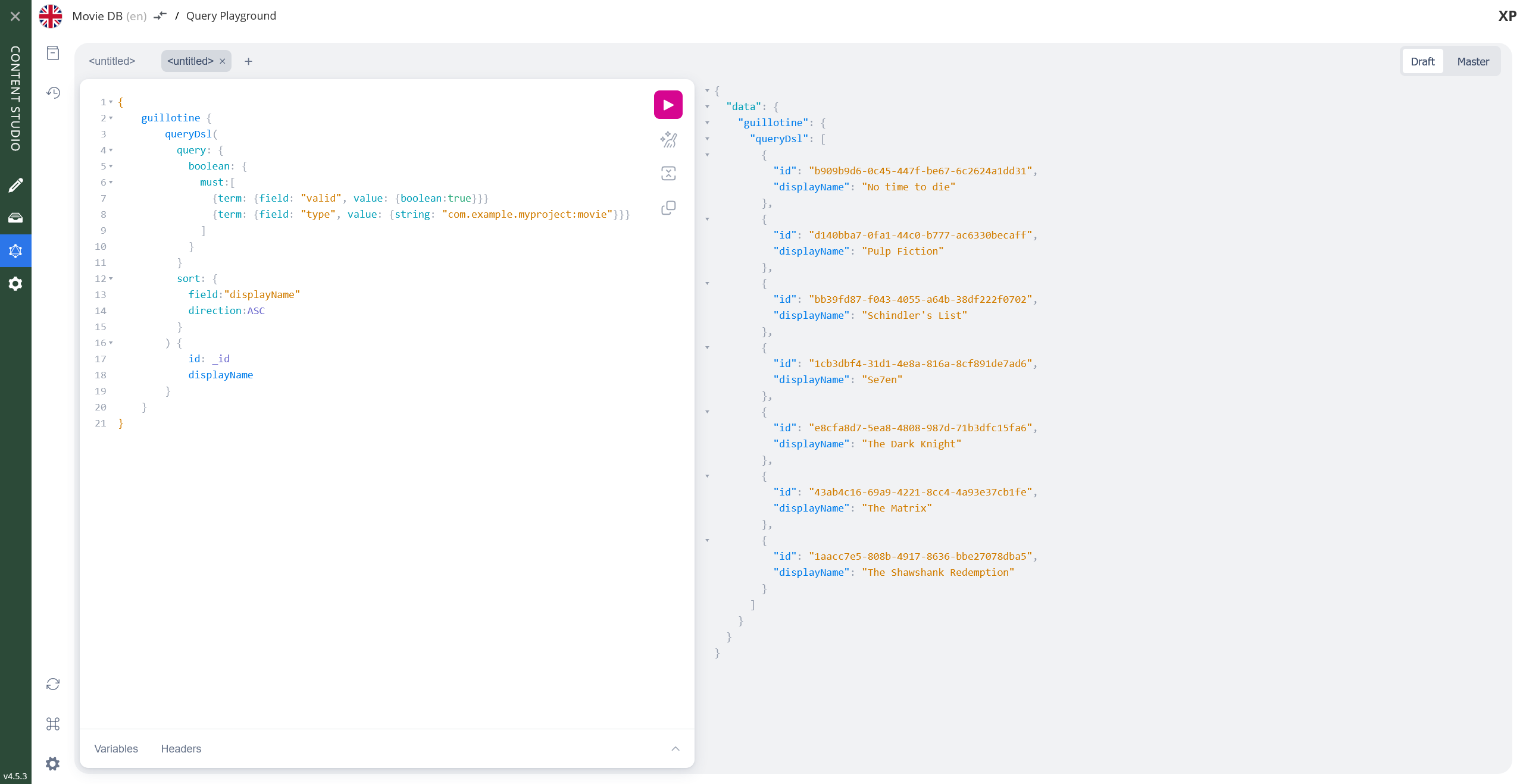
Task: Fold query block on line 4
Action: click(x=111, y=150)
